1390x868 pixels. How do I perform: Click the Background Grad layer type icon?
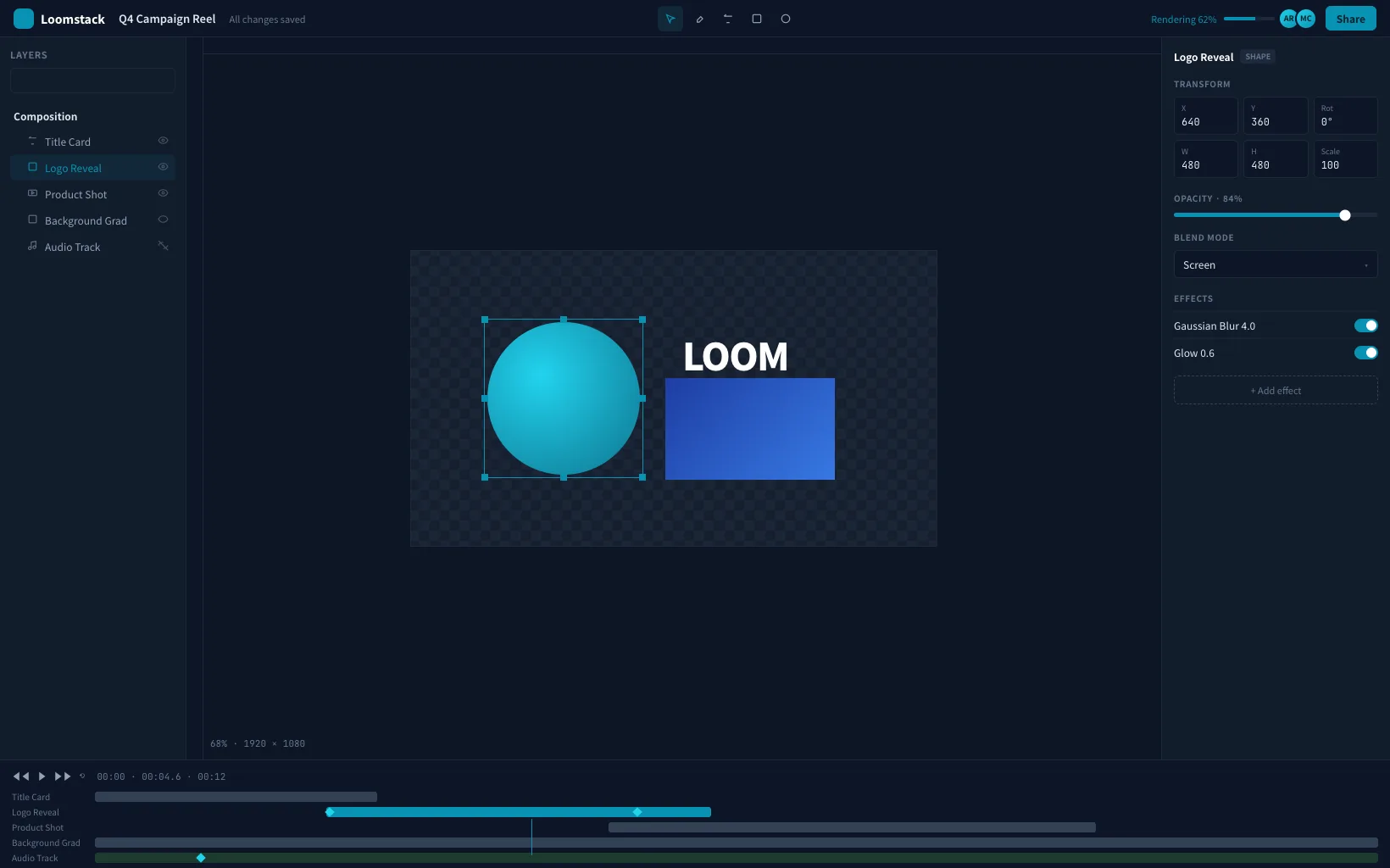pos(32,220)
